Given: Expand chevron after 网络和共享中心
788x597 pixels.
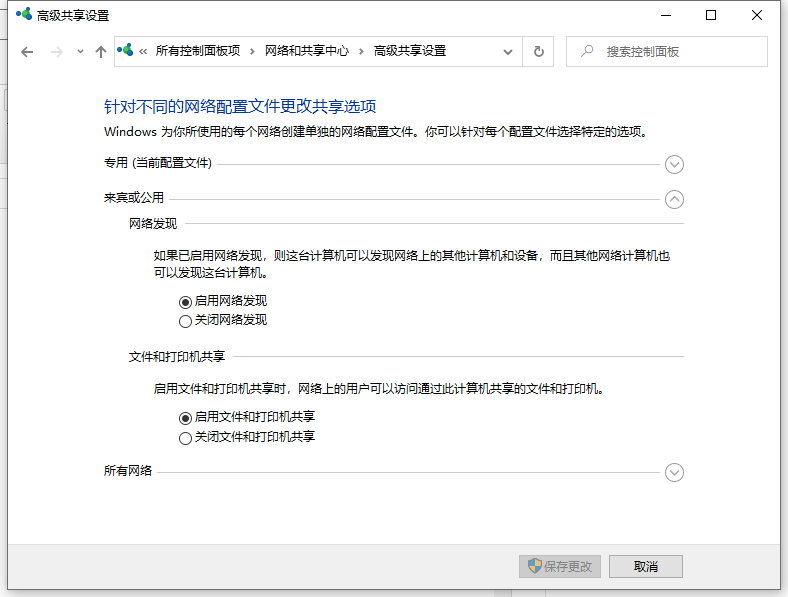Looking at the screenshot, I should coord(361,51).
